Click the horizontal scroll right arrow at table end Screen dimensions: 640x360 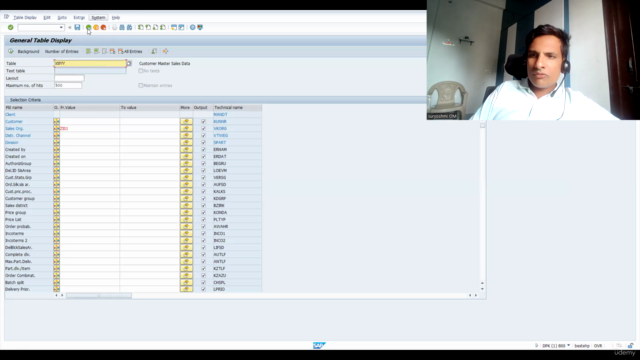(x=476, y=295)
